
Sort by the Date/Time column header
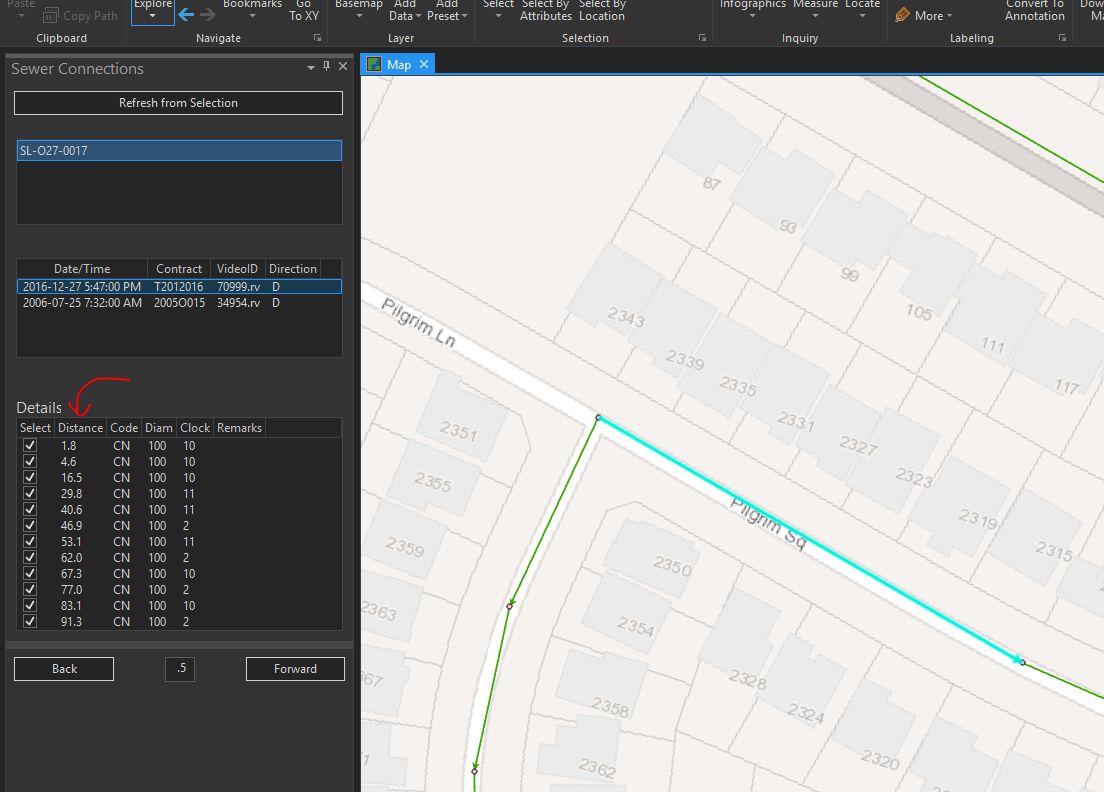pyautogui.click(x=82, y=269)
